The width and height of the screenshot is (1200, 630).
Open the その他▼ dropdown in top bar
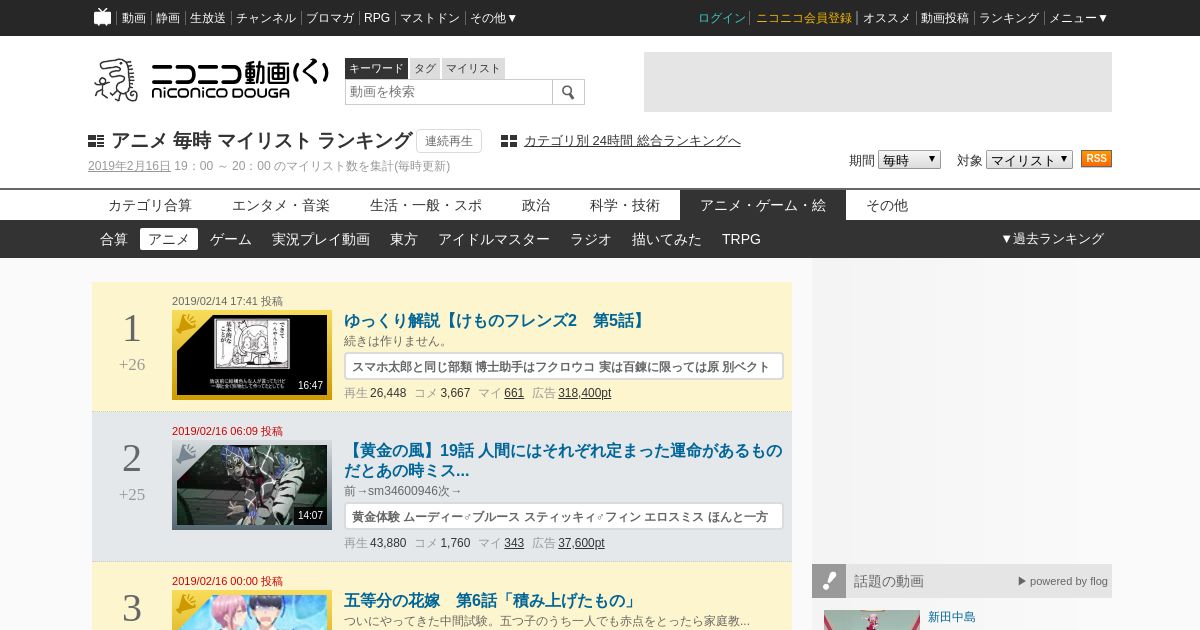pos(494,18)
